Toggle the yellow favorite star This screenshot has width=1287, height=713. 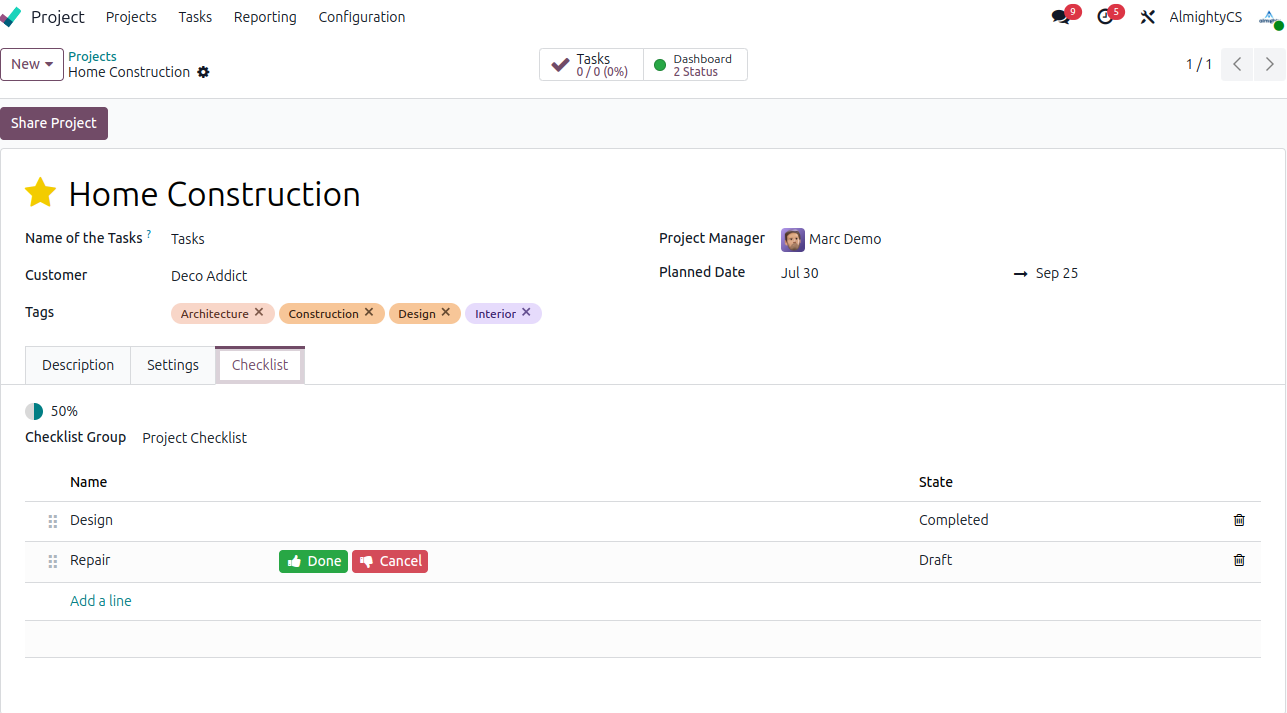coord(40,193)
